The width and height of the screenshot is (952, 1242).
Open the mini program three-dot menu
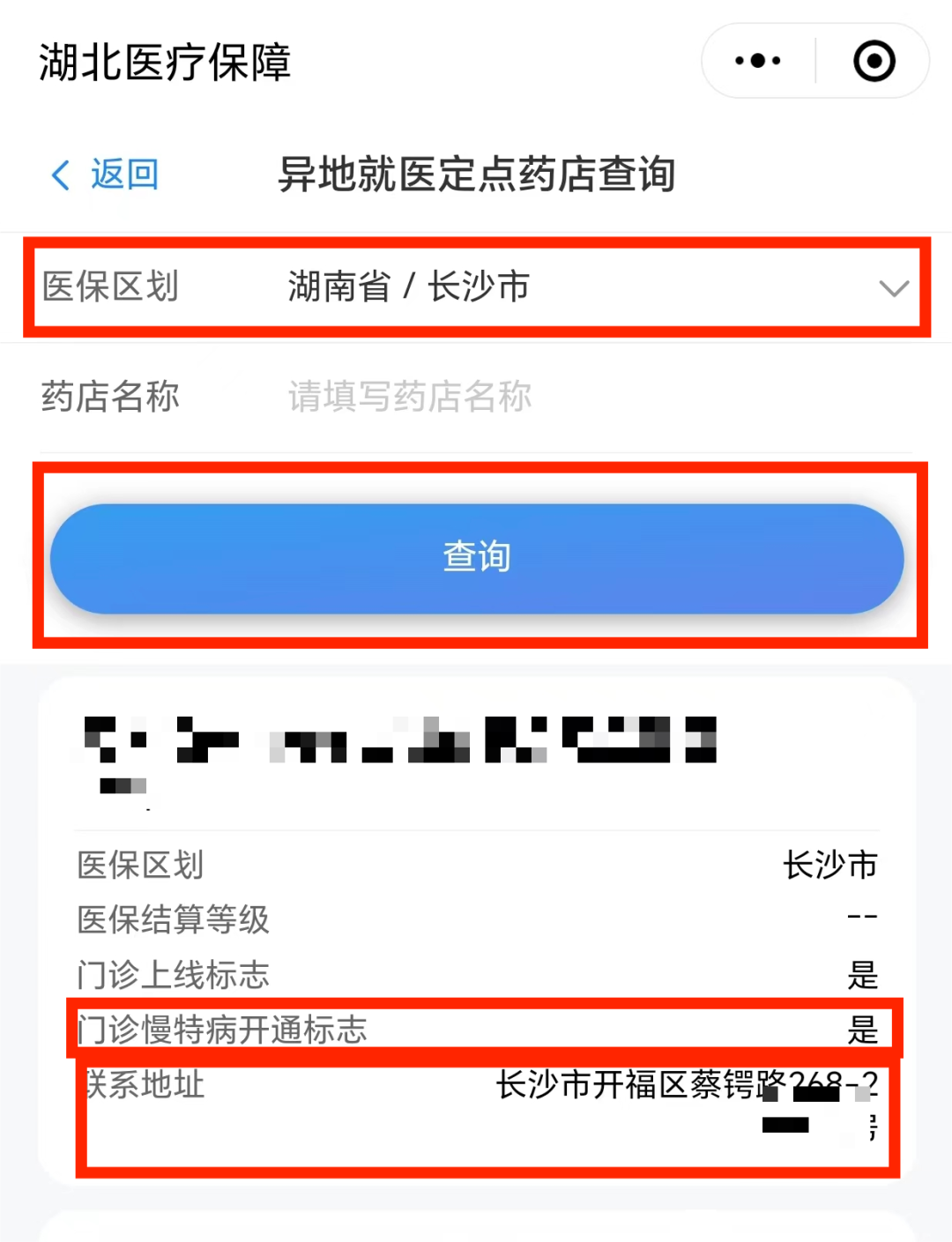point(758,61)
